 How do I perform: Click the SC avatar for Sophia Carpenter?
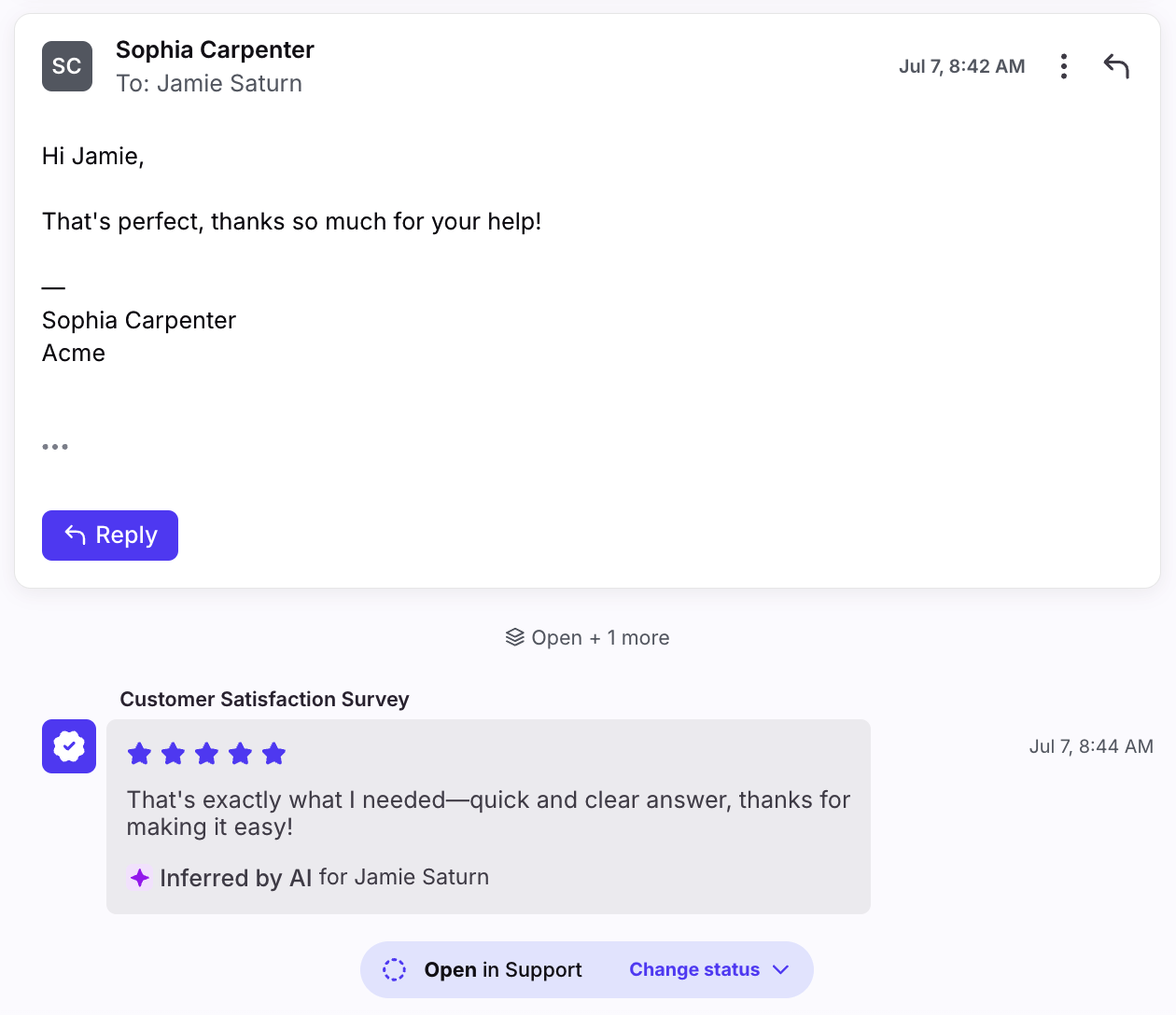(x=67, y=66)
